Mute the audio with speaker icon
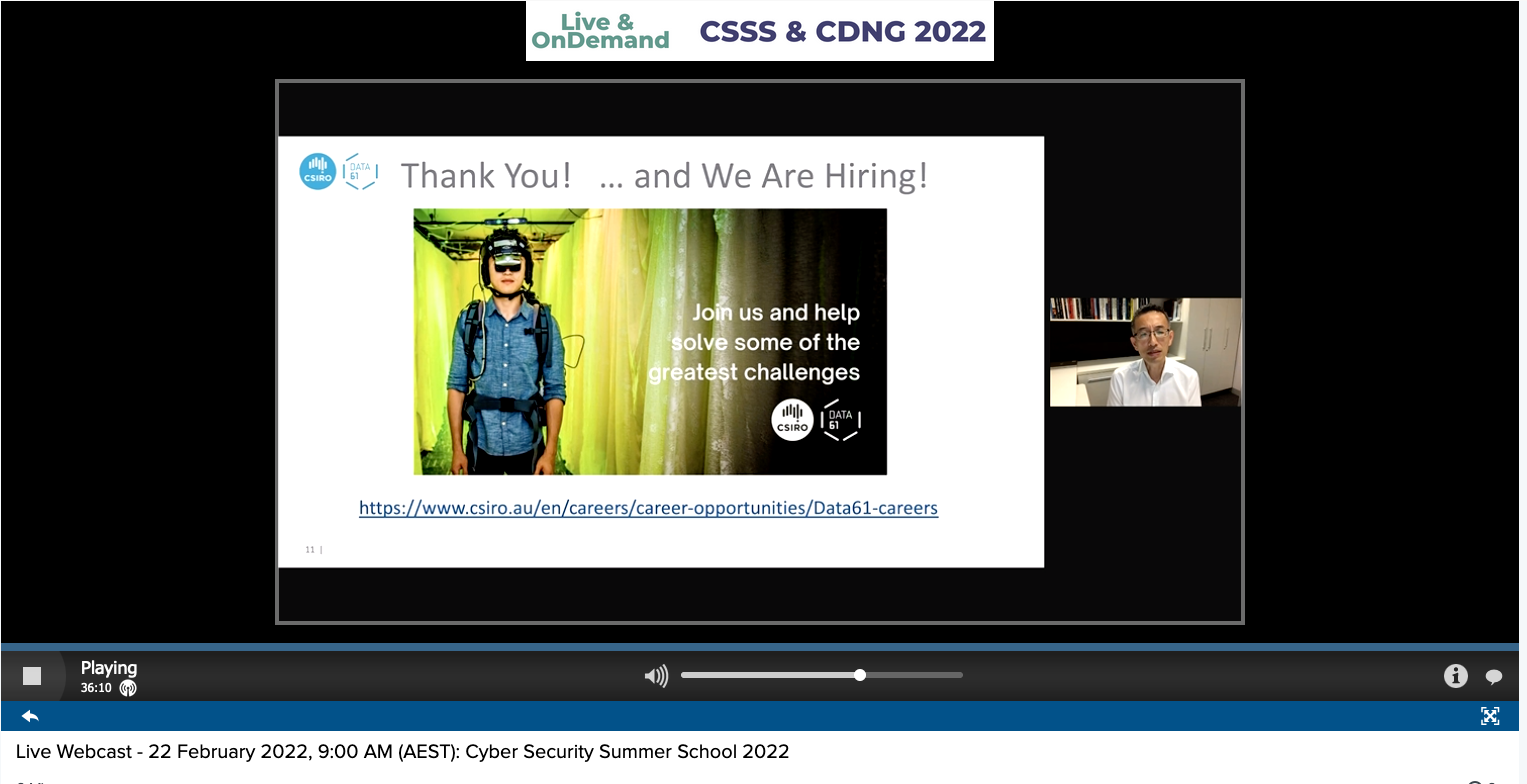The width and height of the screenshot is (1527, 784). click(x=656, y=676)
